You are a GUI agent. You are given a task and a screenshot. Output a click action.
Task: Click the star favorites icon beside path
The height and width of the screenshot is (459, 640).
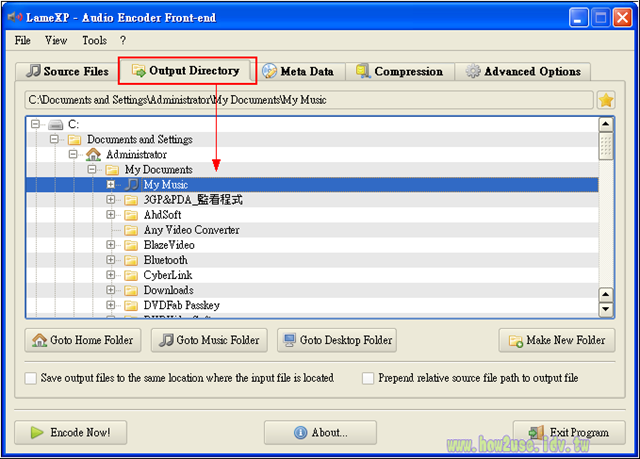point(605,100)
